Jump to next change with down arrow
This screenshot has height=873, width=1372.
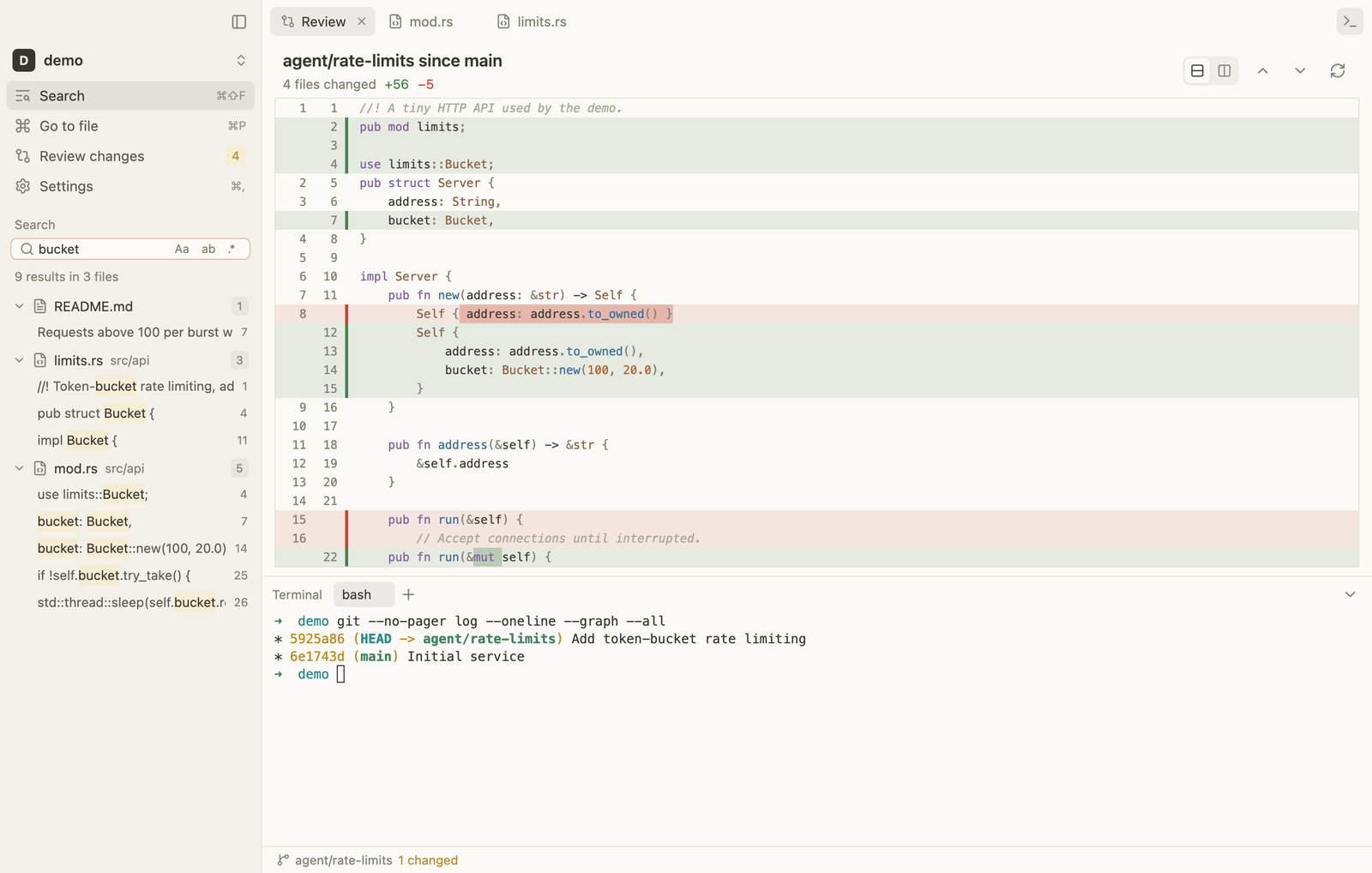click(1300, 70)
